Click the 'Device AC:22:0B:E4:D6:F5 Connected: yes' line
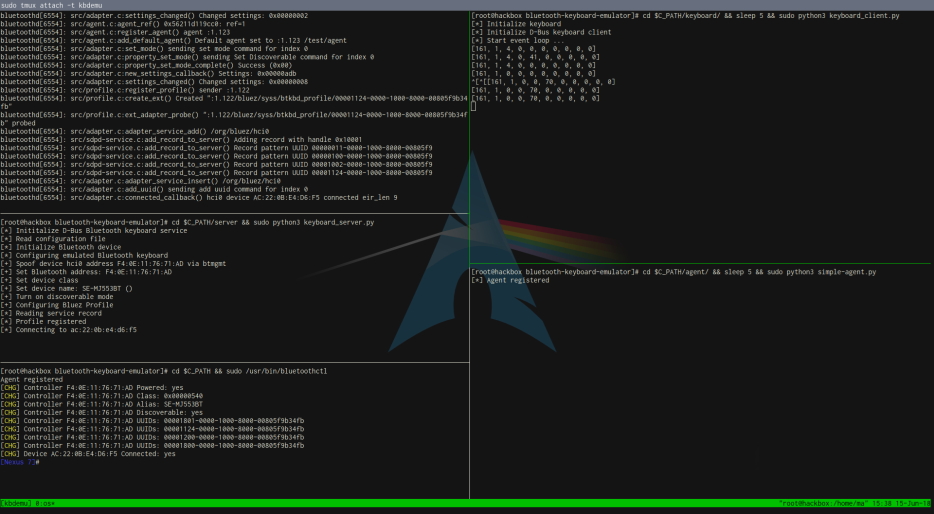The height and width of the screenshot is (514, 934). pos(88,454)
